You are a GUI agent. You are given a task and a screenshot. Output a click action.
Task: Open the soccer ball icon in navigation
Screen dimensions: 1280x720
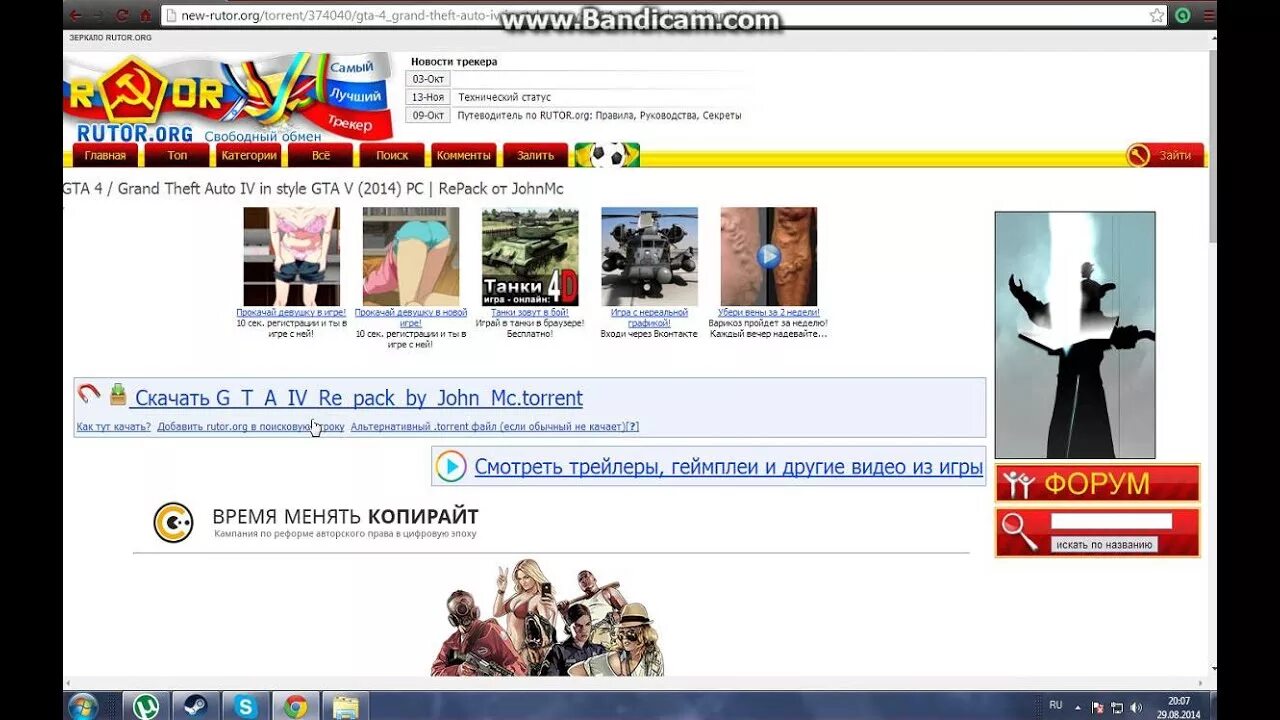[608, 155]
